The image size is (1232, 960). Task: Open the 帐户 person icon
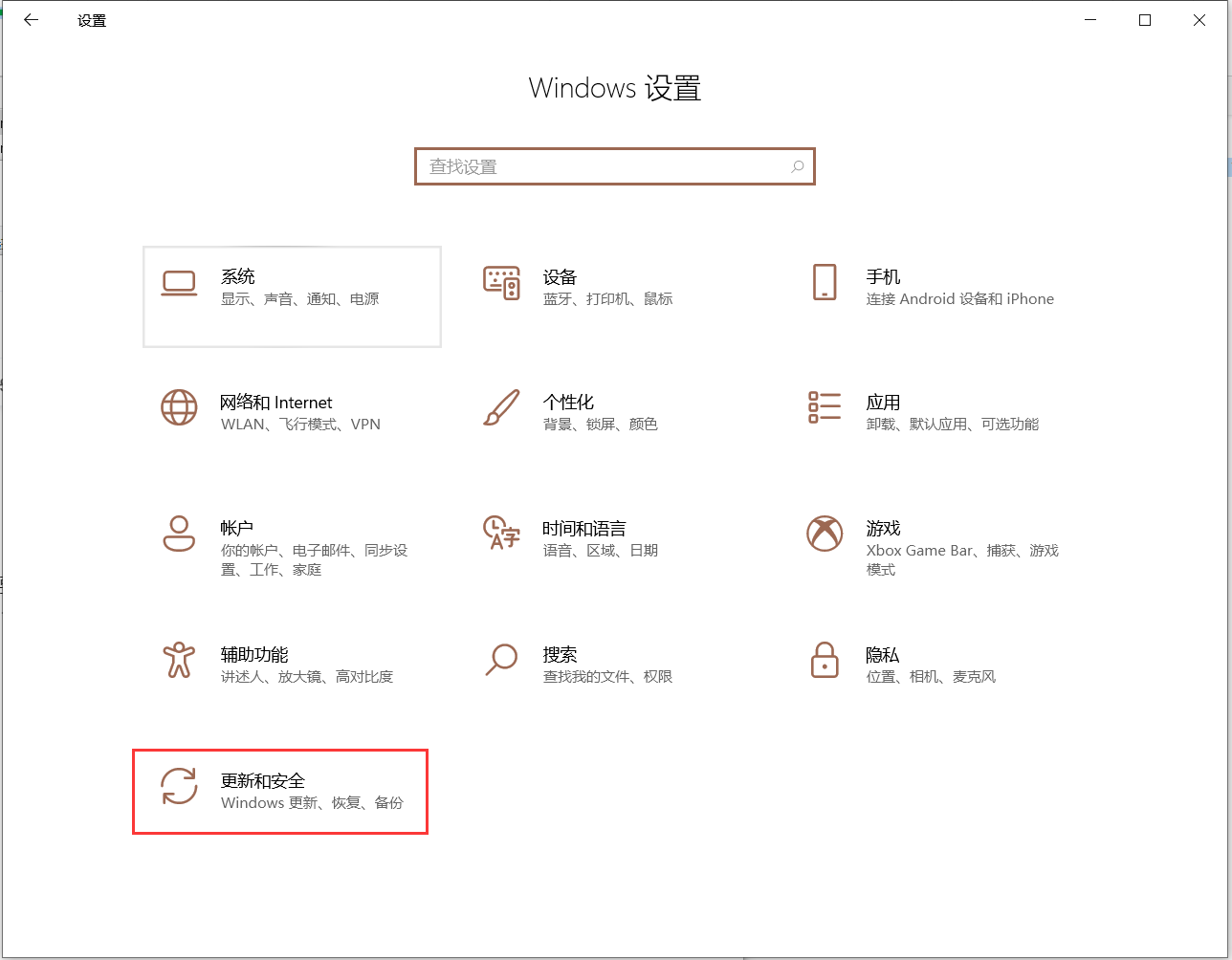point(179,534)
